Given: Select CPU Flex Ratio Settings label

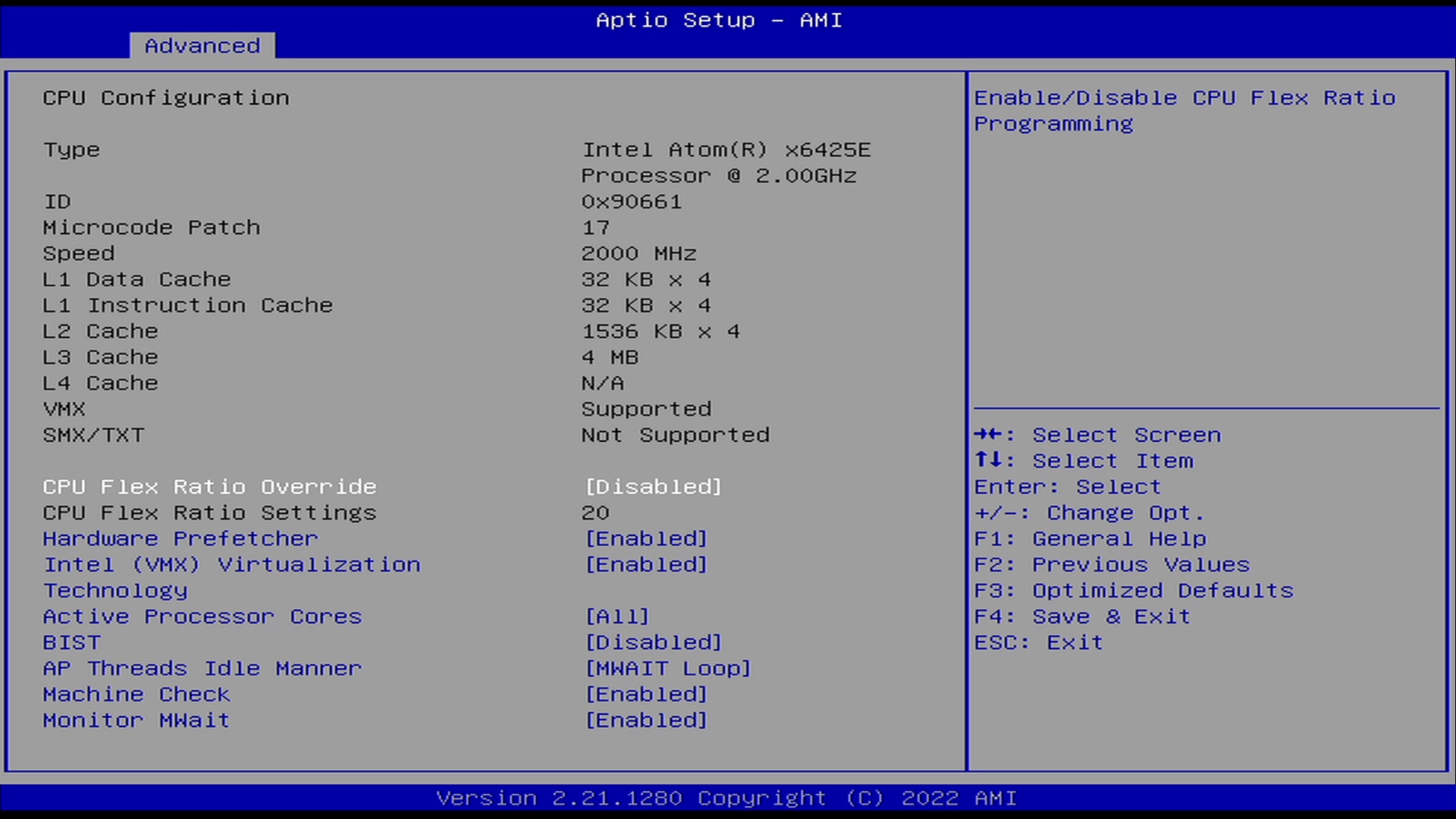Looking at the screenshot, I should pos(209,513).
